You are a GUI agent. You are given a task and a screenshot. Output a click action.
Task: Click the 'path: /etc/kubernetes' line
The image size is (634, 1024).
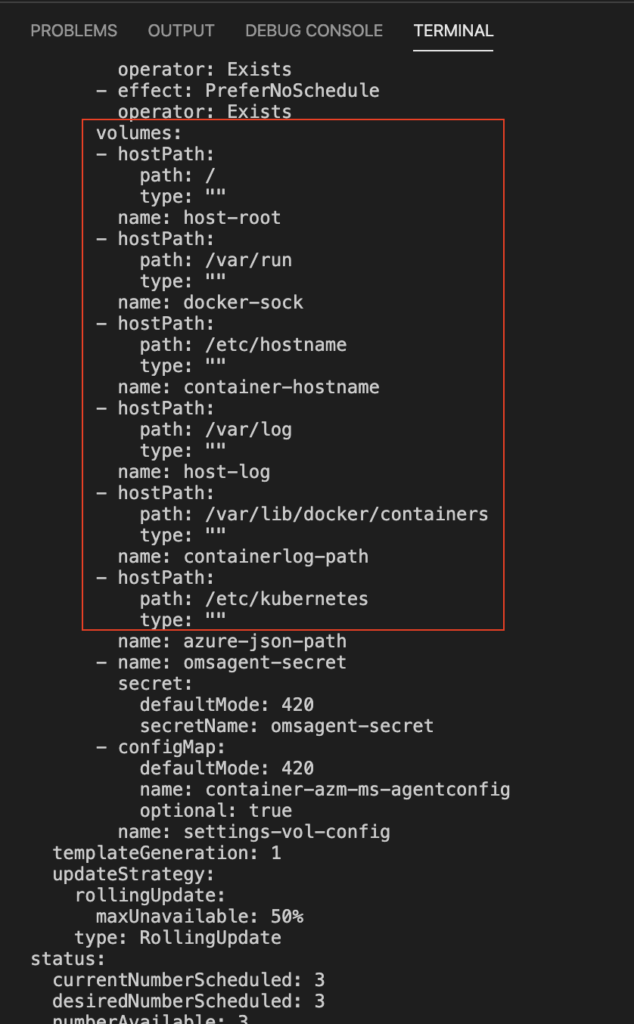point(253,599)
